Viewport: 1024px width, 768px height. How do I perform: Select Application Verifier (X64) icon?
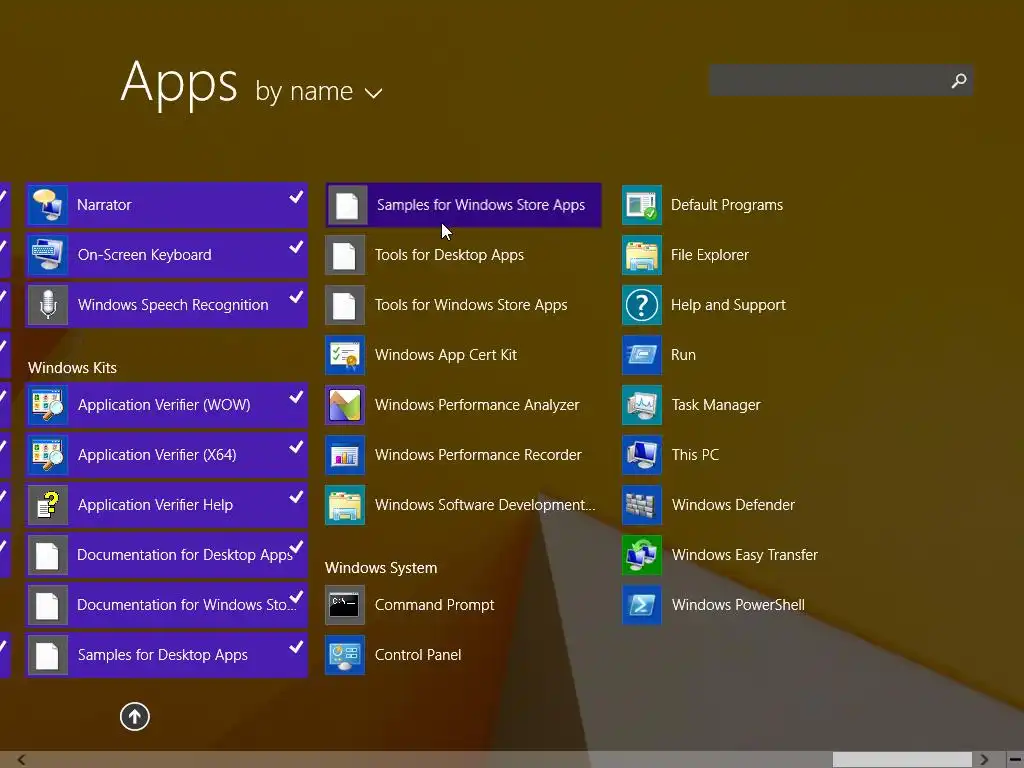48,455
